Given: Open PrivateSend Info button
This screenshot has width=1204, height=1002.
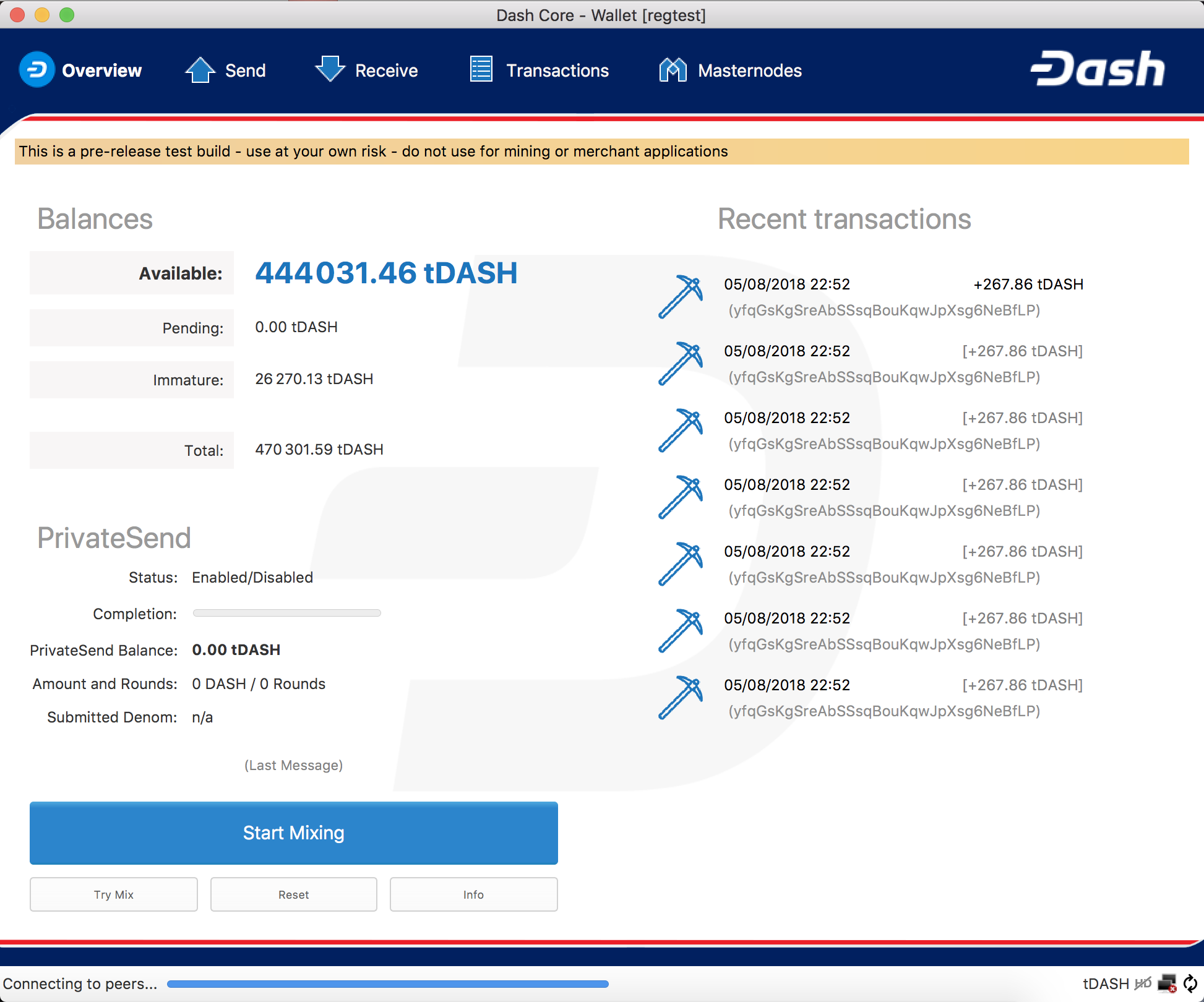Looking at the screenshot, I should point(474,894).
